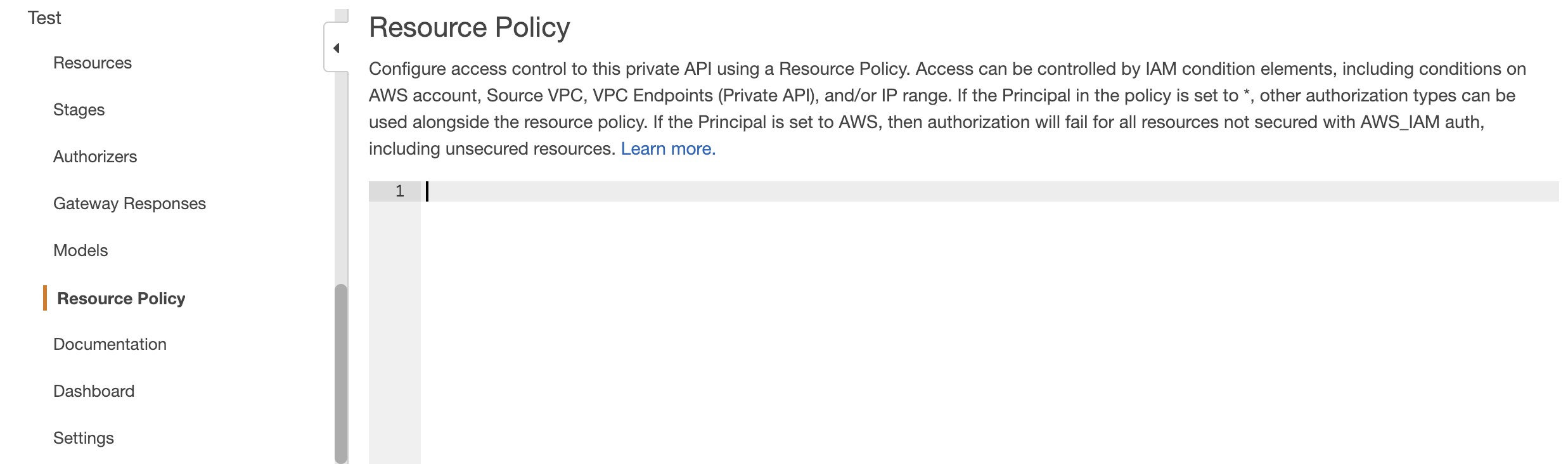The image size is (1568, 464).
Task: Follow the Learn more link
Action: tap(668, 148)
